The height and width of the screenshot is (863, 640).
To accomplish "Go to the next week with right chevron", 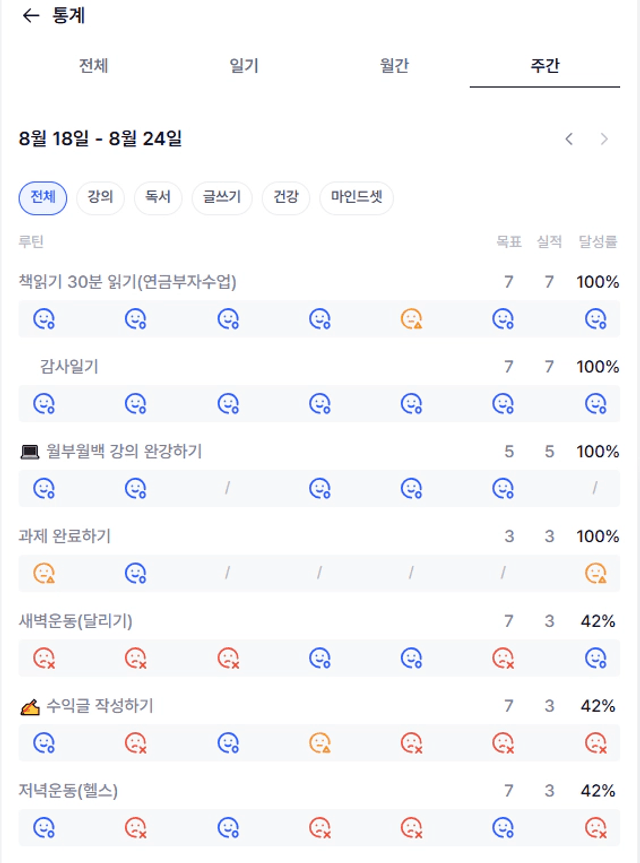I will (604, 139).
